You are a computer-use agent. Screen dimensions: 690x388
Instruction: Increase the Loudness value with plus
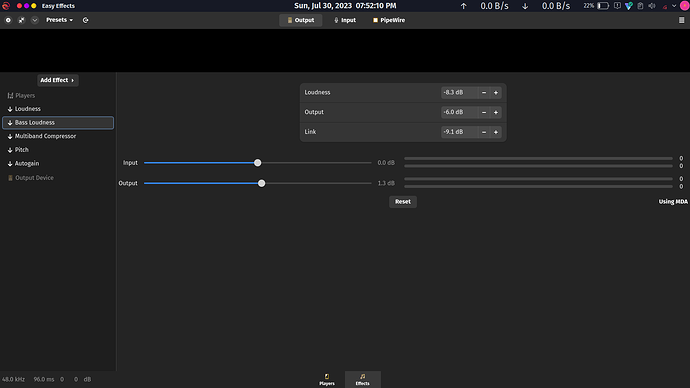click(x=496, y=92)
